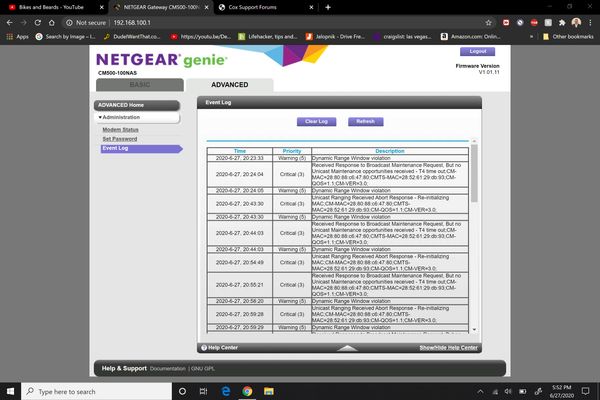Click the browser home icon
The image size is (600, 400).
click(x=52, y=23)
